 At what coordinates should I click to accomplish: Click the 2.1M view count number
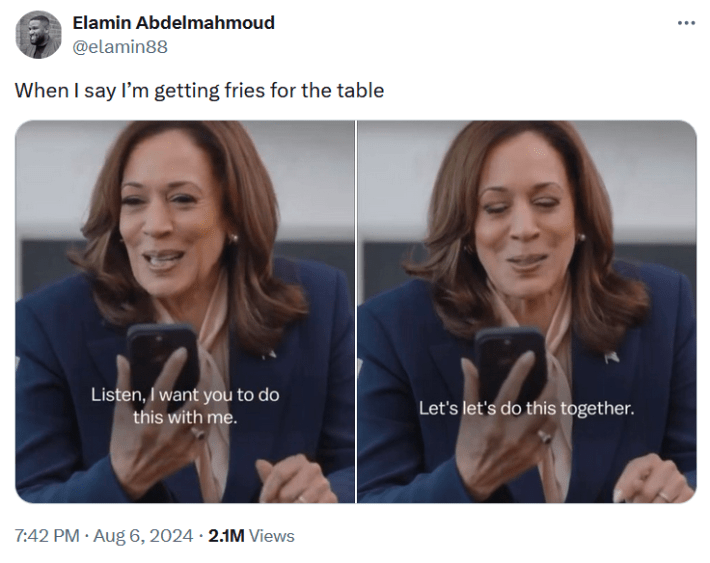(x=226, y=536)
